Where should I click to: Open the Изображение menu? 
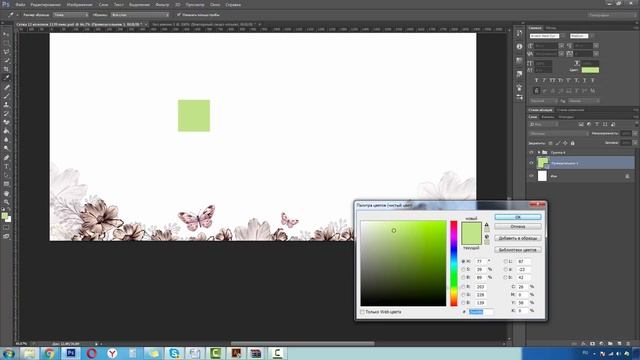(79, 4)
